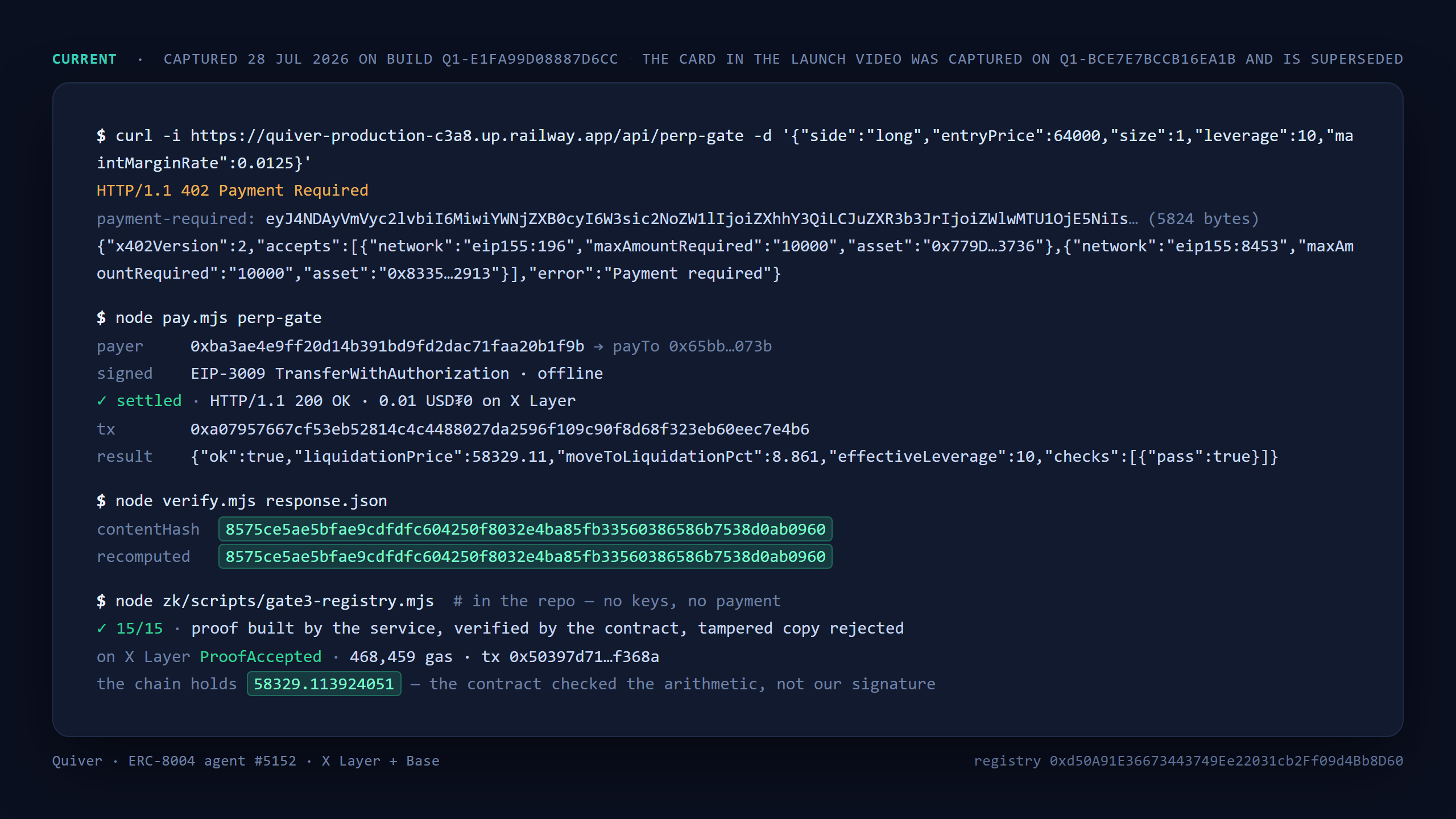Click the payer wallet address

pyautogui.click(x=387, y=346)
